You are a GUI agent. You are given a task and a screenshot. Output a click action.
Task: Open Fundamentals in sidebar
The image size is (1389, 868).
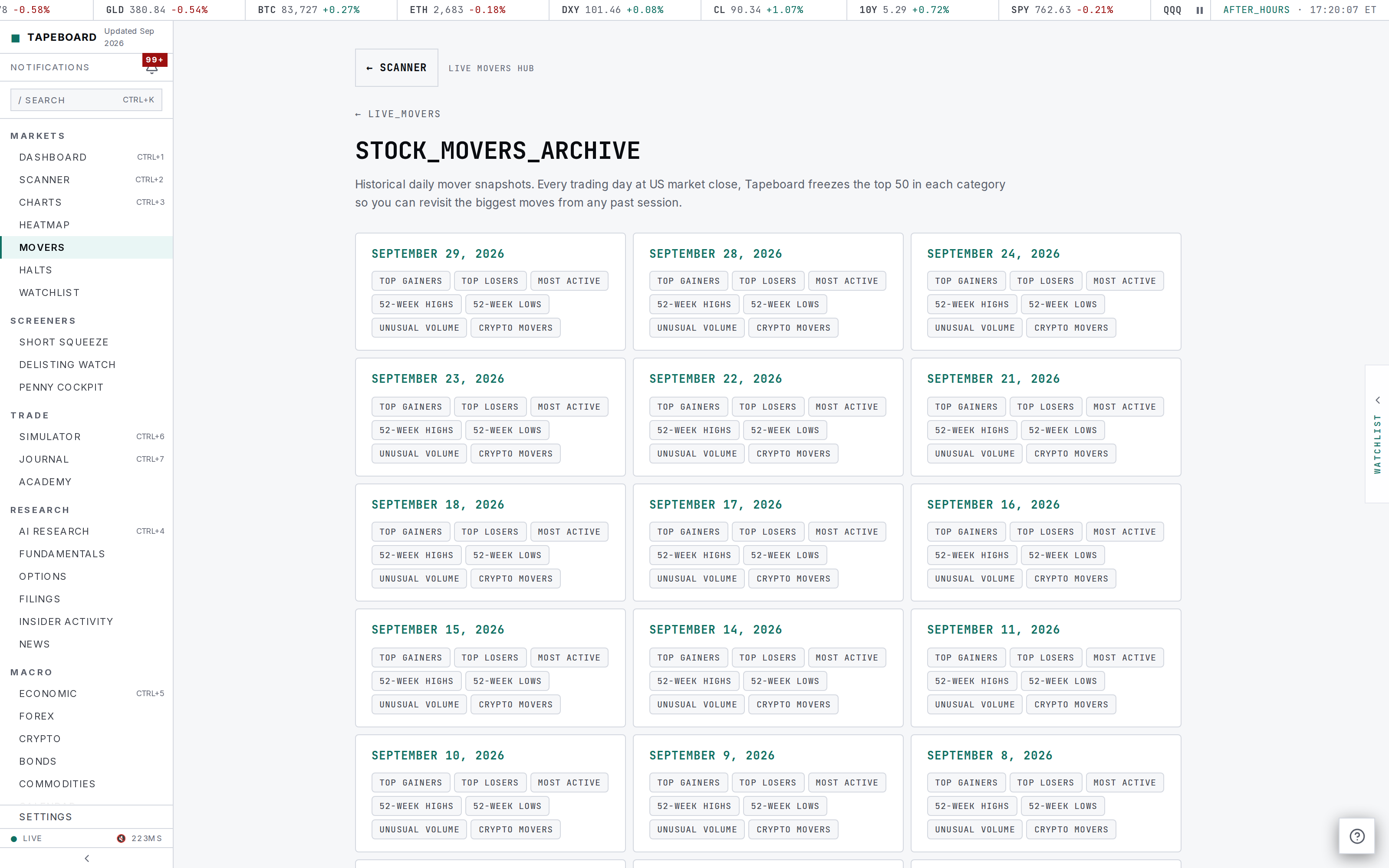tap(87, 554)
